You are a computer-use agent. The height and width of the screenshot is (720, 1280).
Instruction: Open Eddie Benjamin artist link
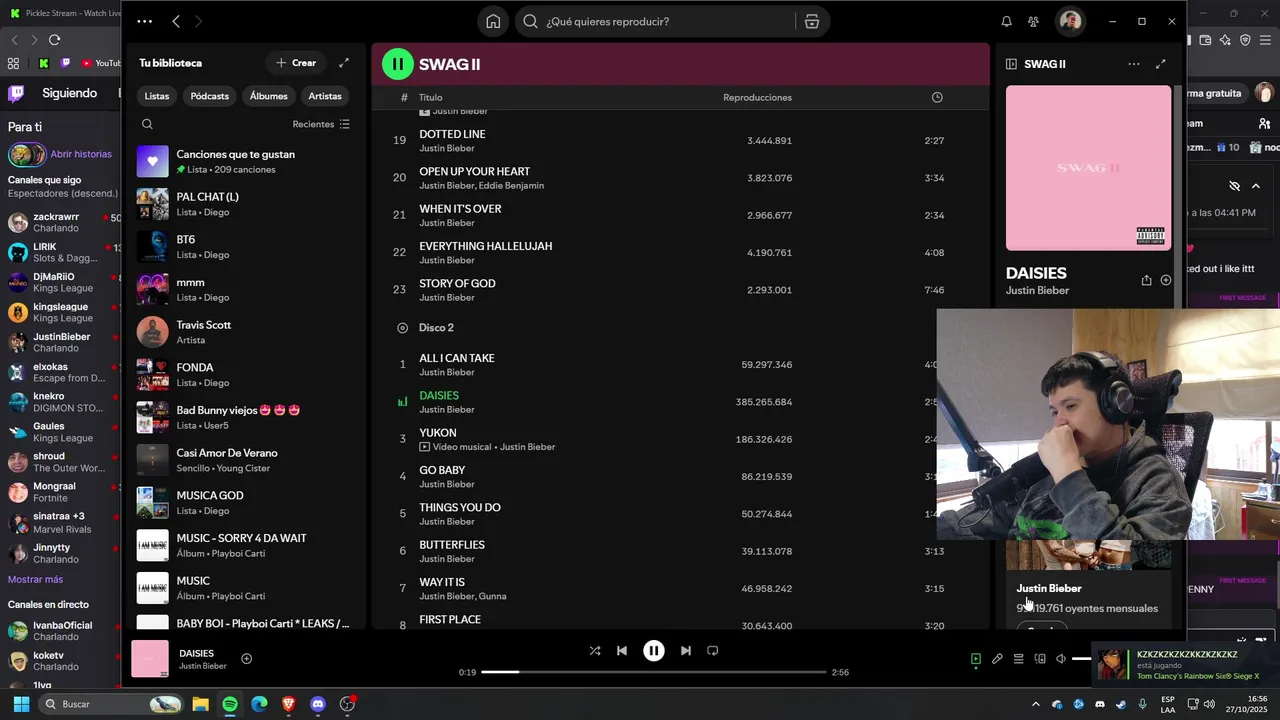(512, 186)
